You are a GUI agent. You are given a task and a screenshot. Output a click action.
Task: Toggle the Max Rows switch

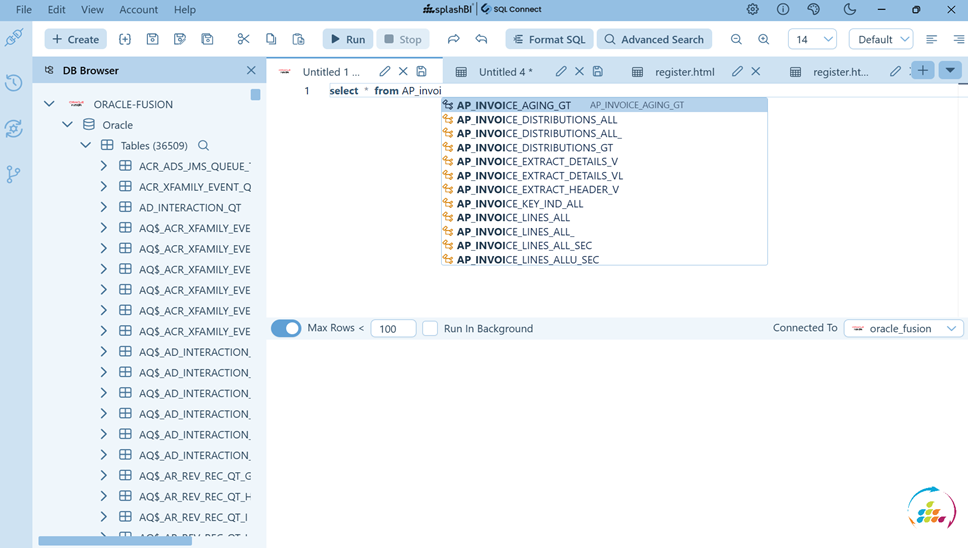point(286,328)
